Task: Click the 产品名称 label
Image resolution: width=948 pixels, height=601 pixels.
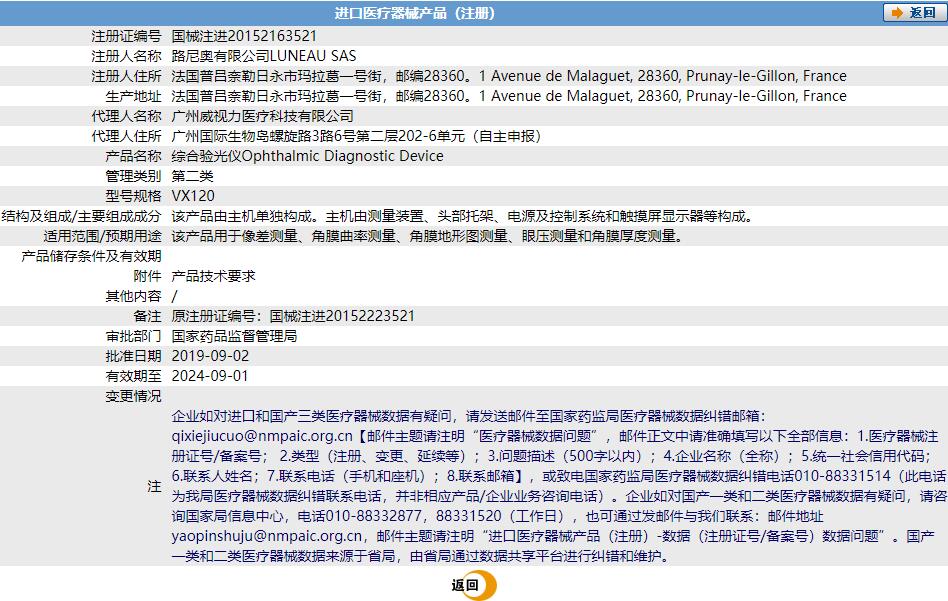Action: coord(134,155)
